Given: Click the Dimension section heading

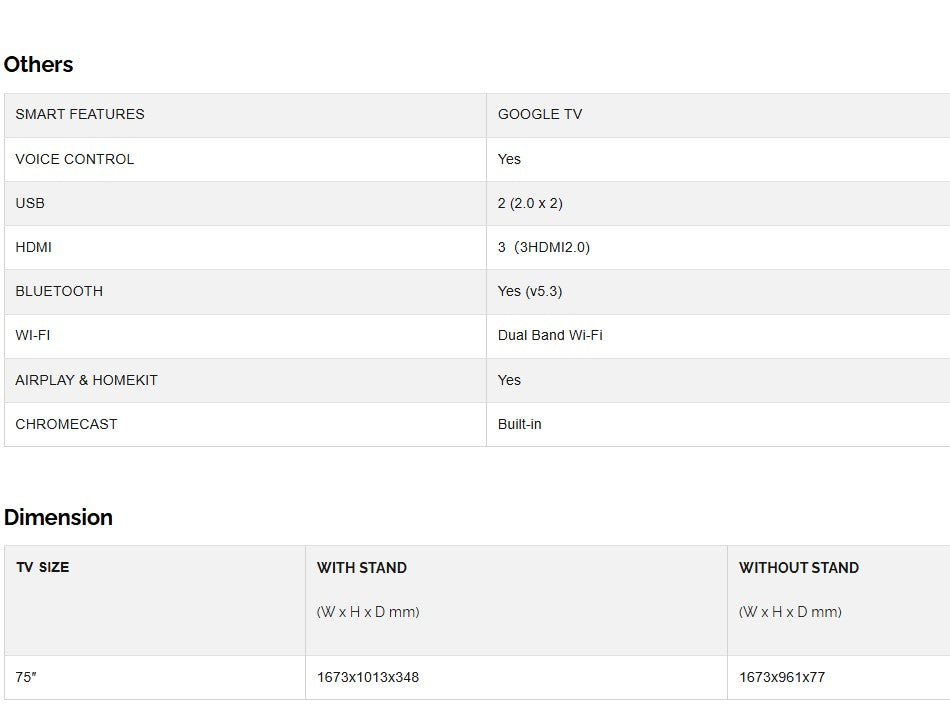Looking at the screenshot, I should 58,517.
